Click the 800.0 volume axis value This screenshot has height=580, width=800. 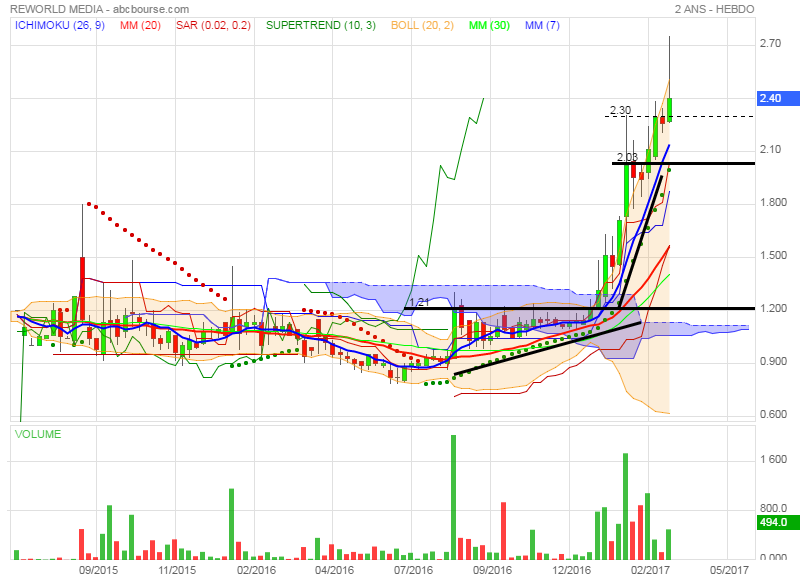[x=773, y=508]
